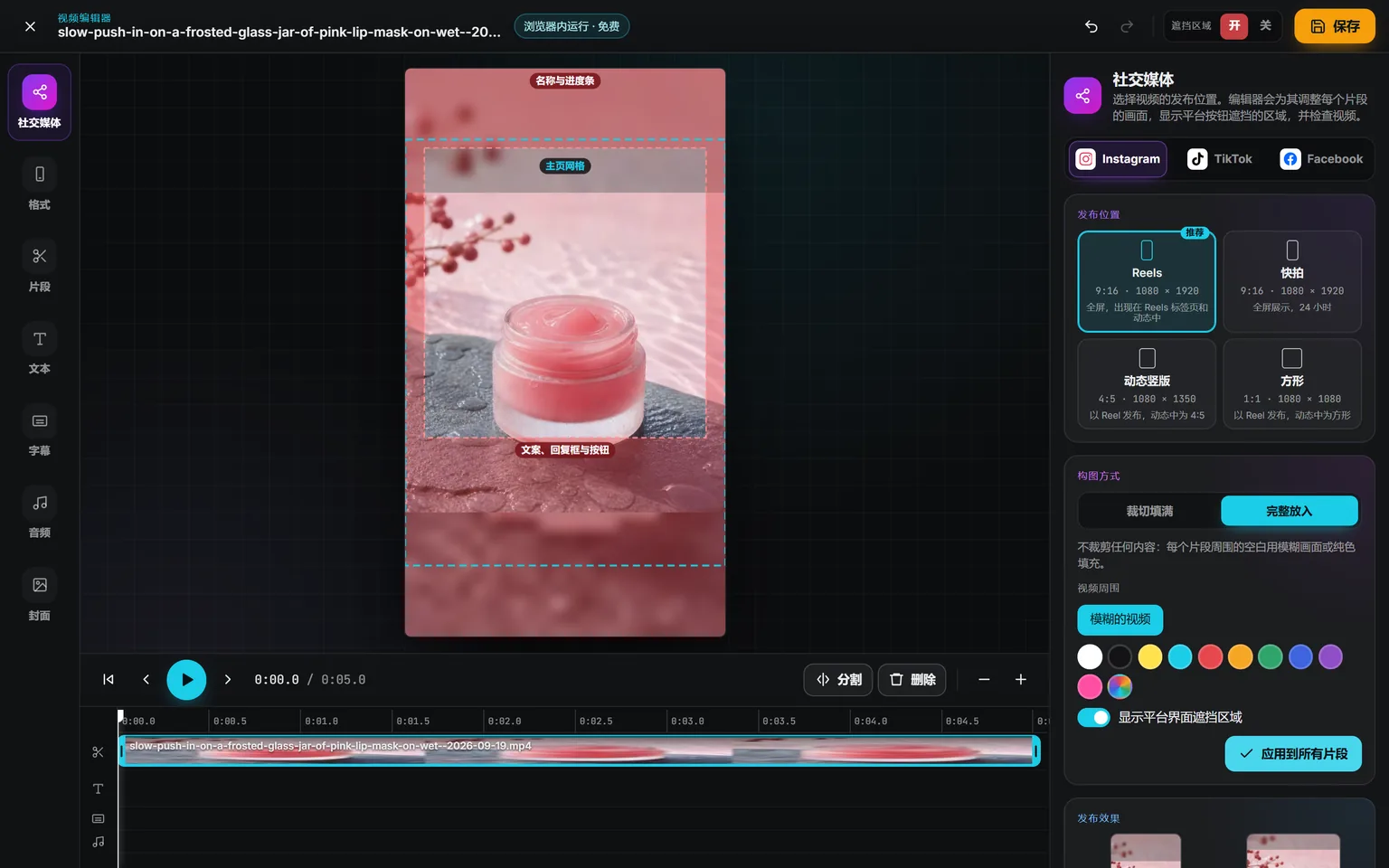Close the video editor with X icon
Screen dimensions: 1389x868
(x=30, y=26)
